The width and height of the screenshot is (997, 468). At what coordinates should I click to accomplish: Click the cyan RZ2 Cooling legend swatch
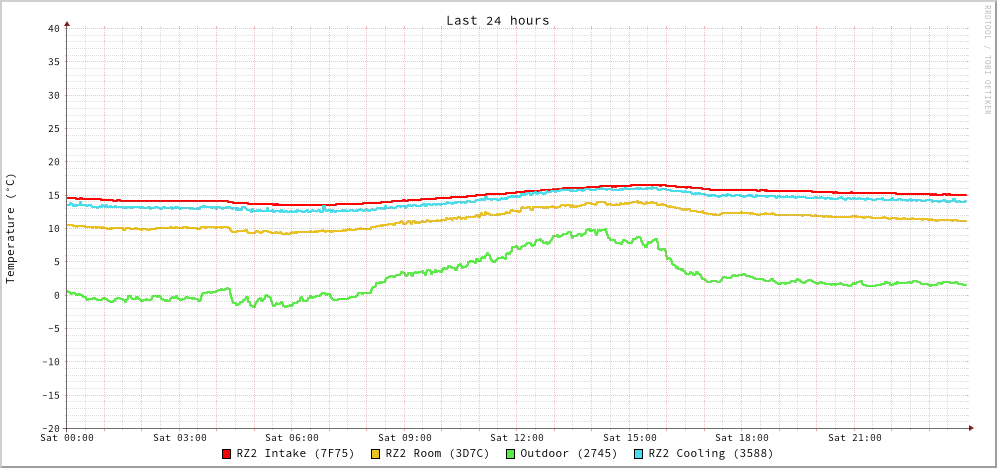[639, 454]
